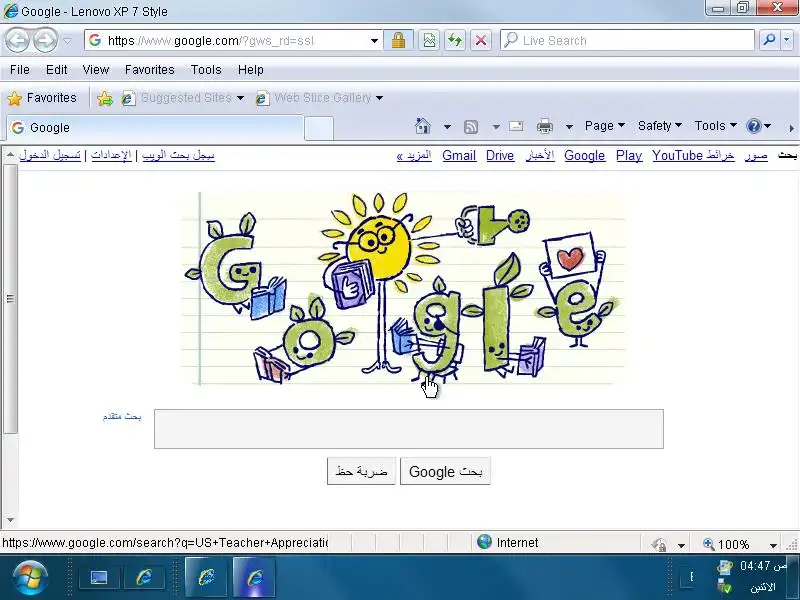Open the Safety command bar menu
The image size is (800, 600).
(660, 126)
